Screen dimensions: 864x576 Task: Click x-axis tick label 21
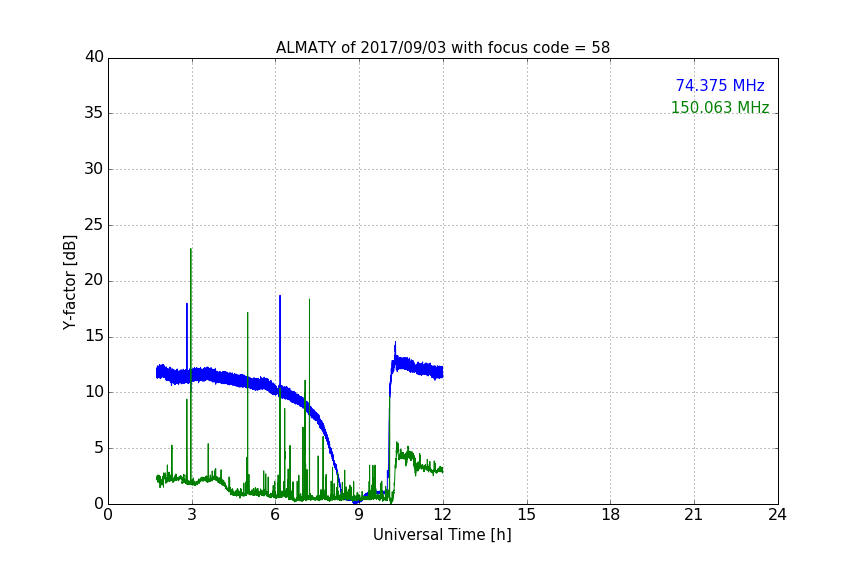[694, 515]
